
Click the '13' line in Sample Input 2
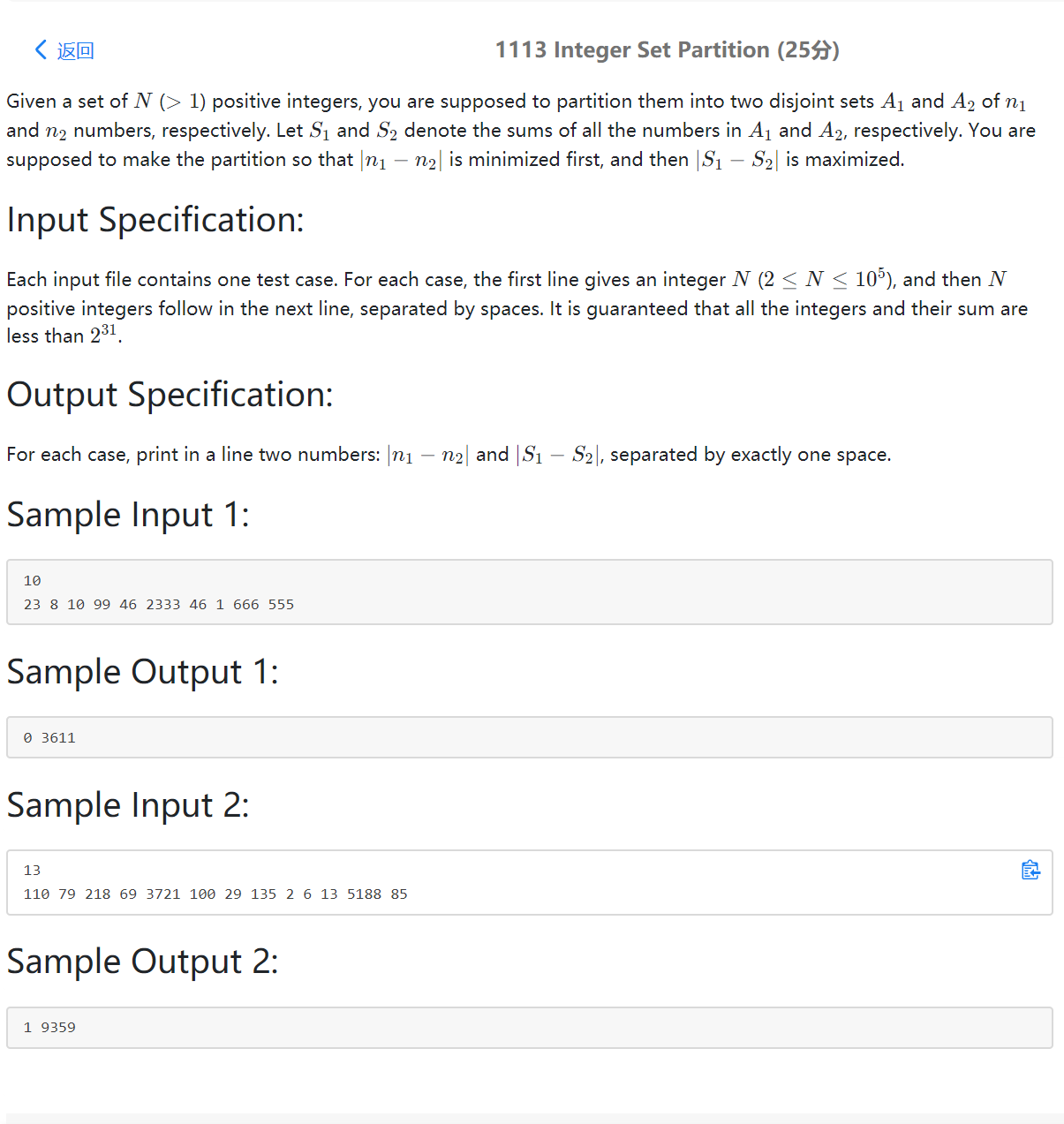click(x=32, y=871)
